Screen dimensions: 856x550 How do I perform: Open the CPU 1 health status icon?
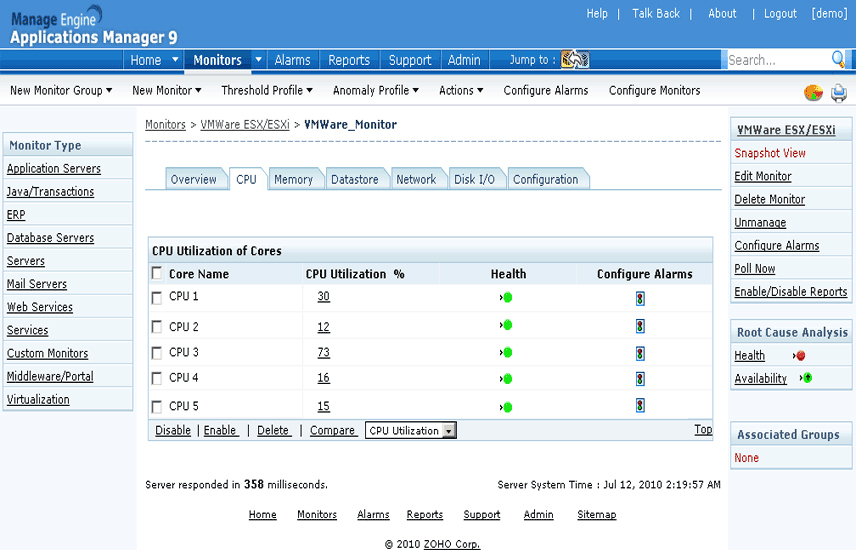[x=506, y=298]
